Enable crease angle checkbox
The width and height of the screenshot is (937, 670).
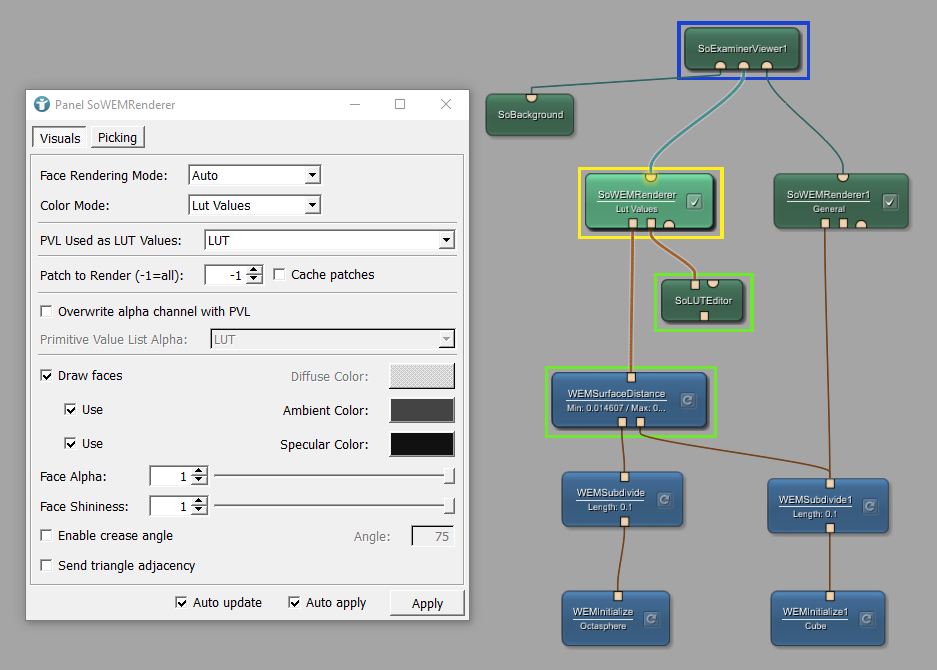point(47,536)
